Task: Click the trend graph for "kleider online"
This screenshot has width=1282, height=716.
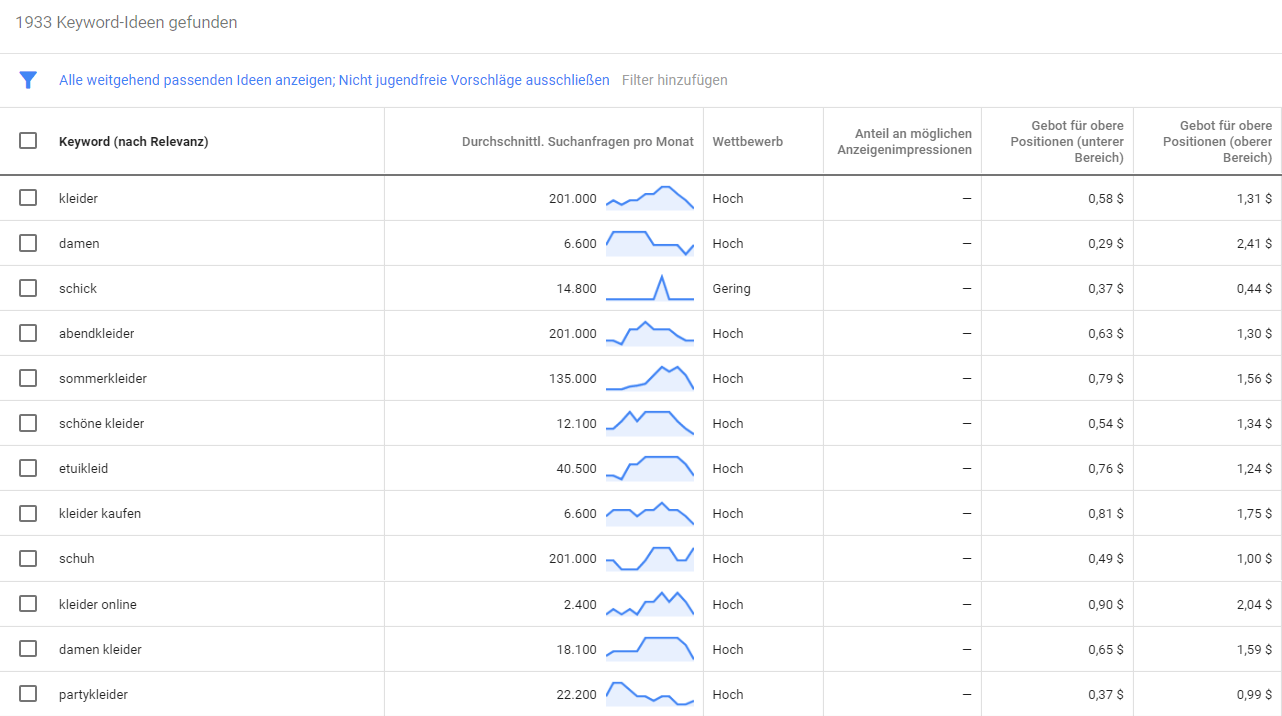Action: pos(651,602)
